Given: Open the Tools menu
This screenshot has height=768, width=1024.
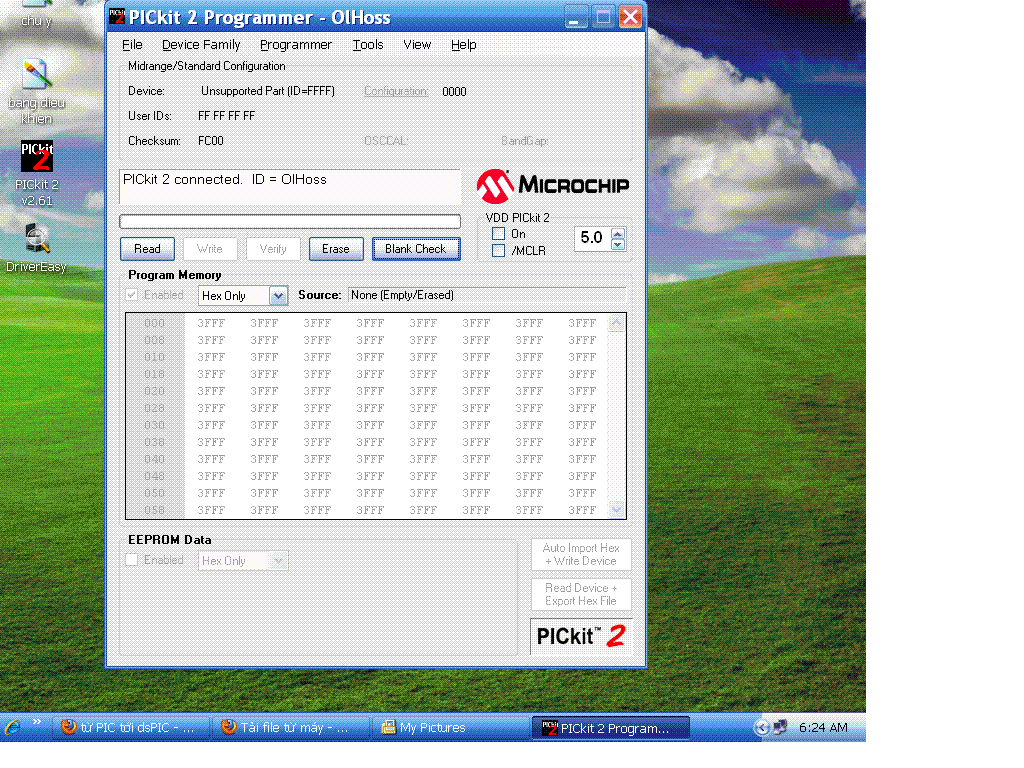Looking at the screenshot, I should click(x=368, y=45).
